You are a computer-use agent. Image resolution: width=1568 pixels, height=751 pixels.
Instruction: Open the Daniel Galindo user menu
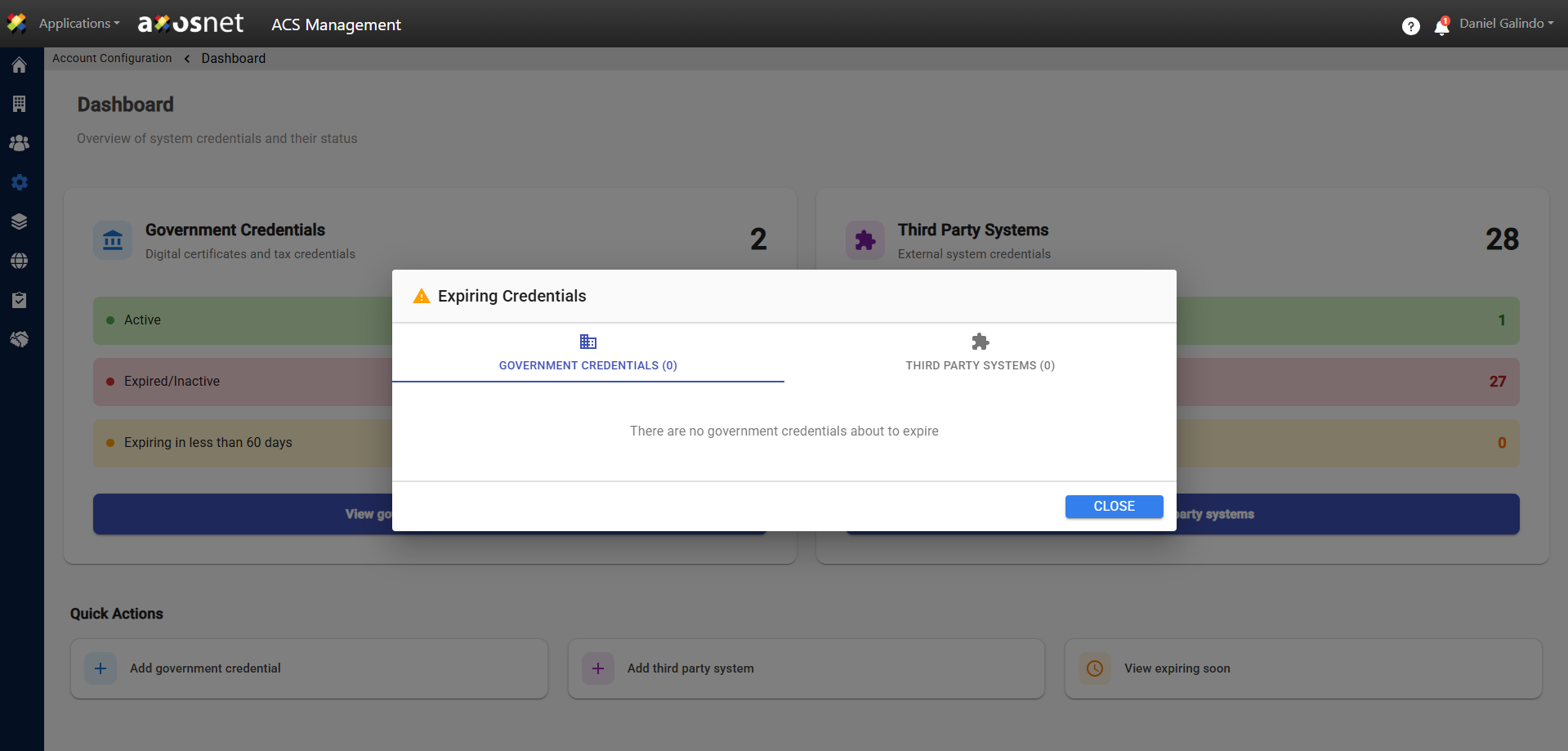click(x=1506, y=24)
